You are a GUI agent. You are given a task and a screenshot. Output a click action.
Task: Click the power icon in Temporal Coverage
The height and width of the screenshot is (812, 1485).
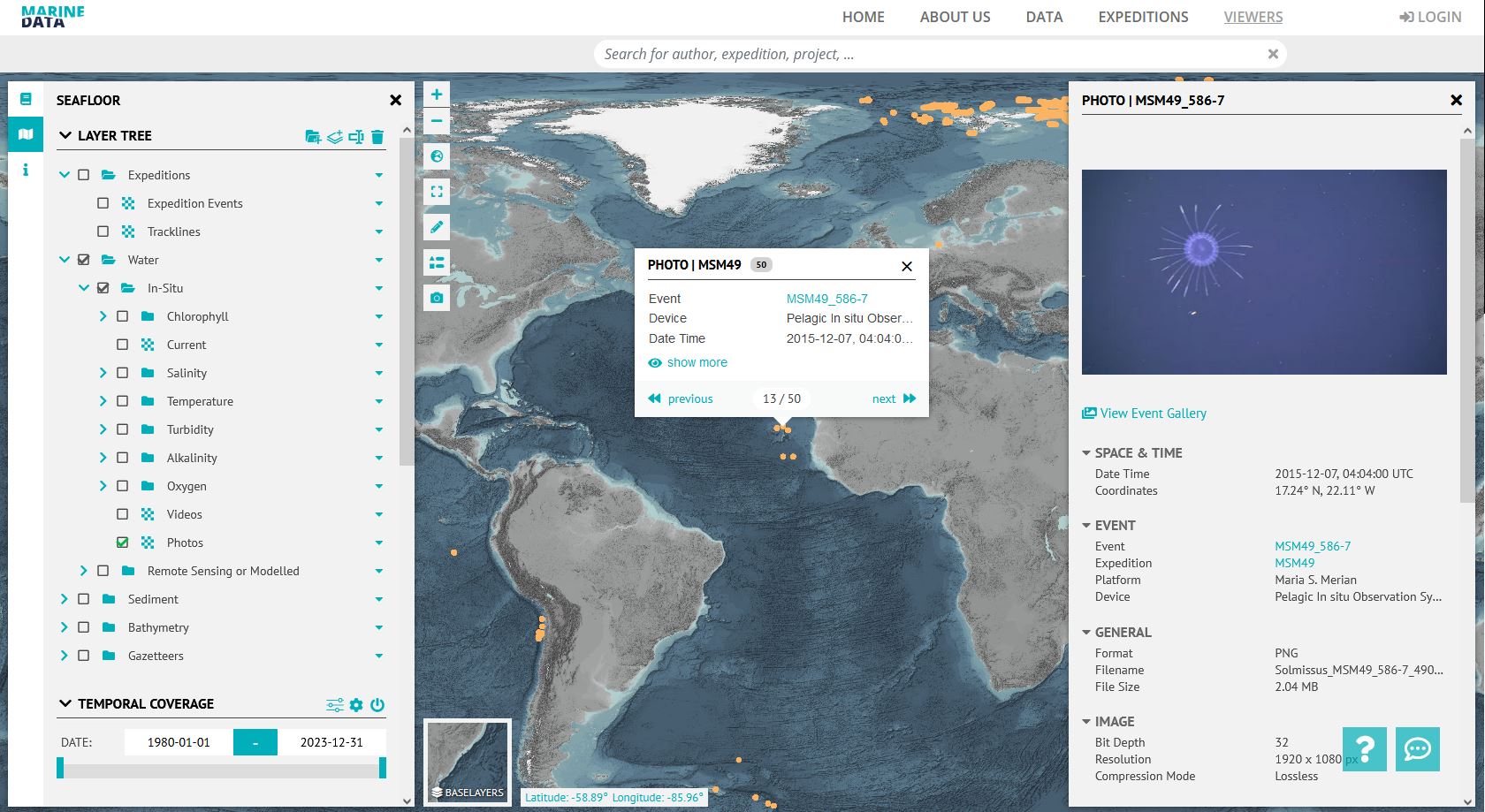coord(377,704)
